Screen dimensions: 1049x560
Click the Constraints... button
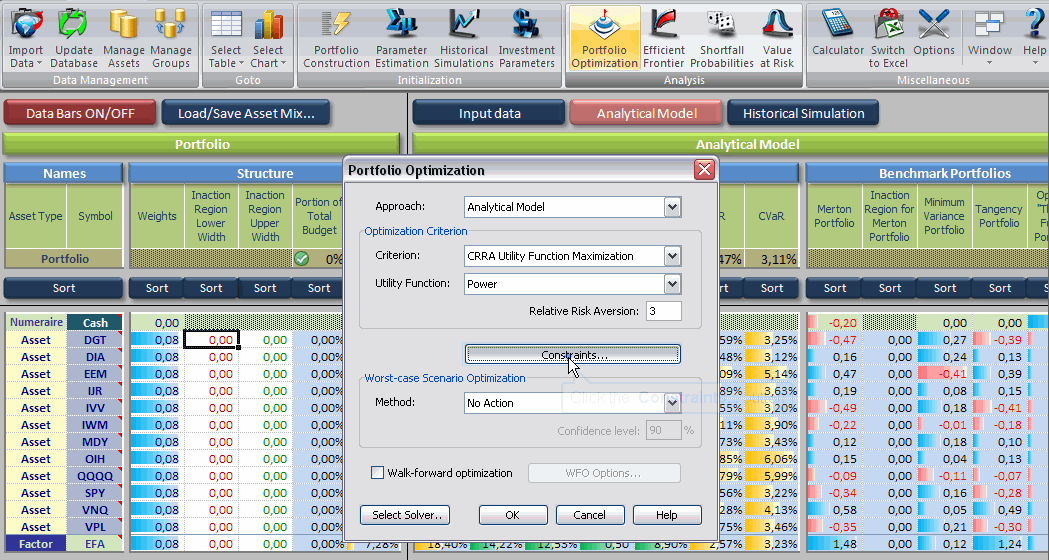(x=573, y=355)
